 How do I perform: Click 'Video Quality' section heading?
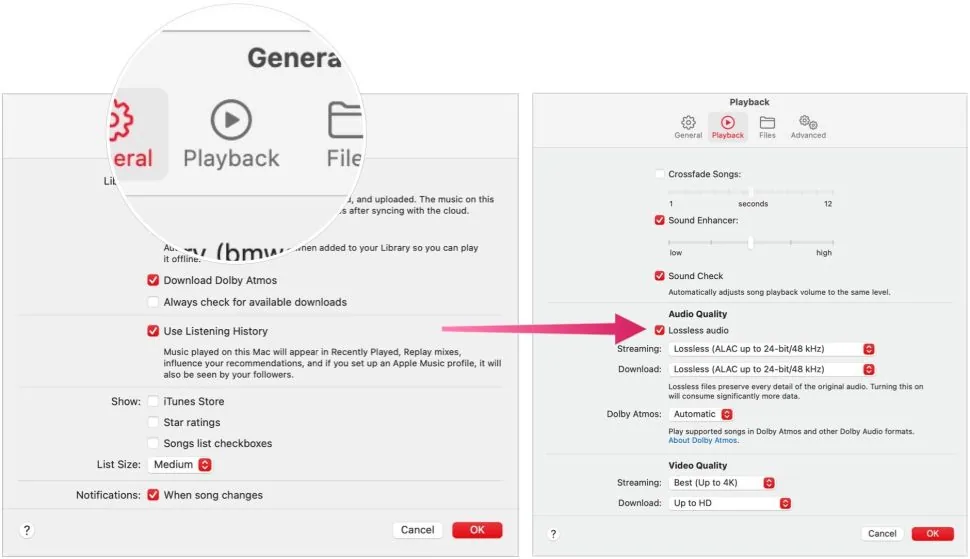[697, 466]
